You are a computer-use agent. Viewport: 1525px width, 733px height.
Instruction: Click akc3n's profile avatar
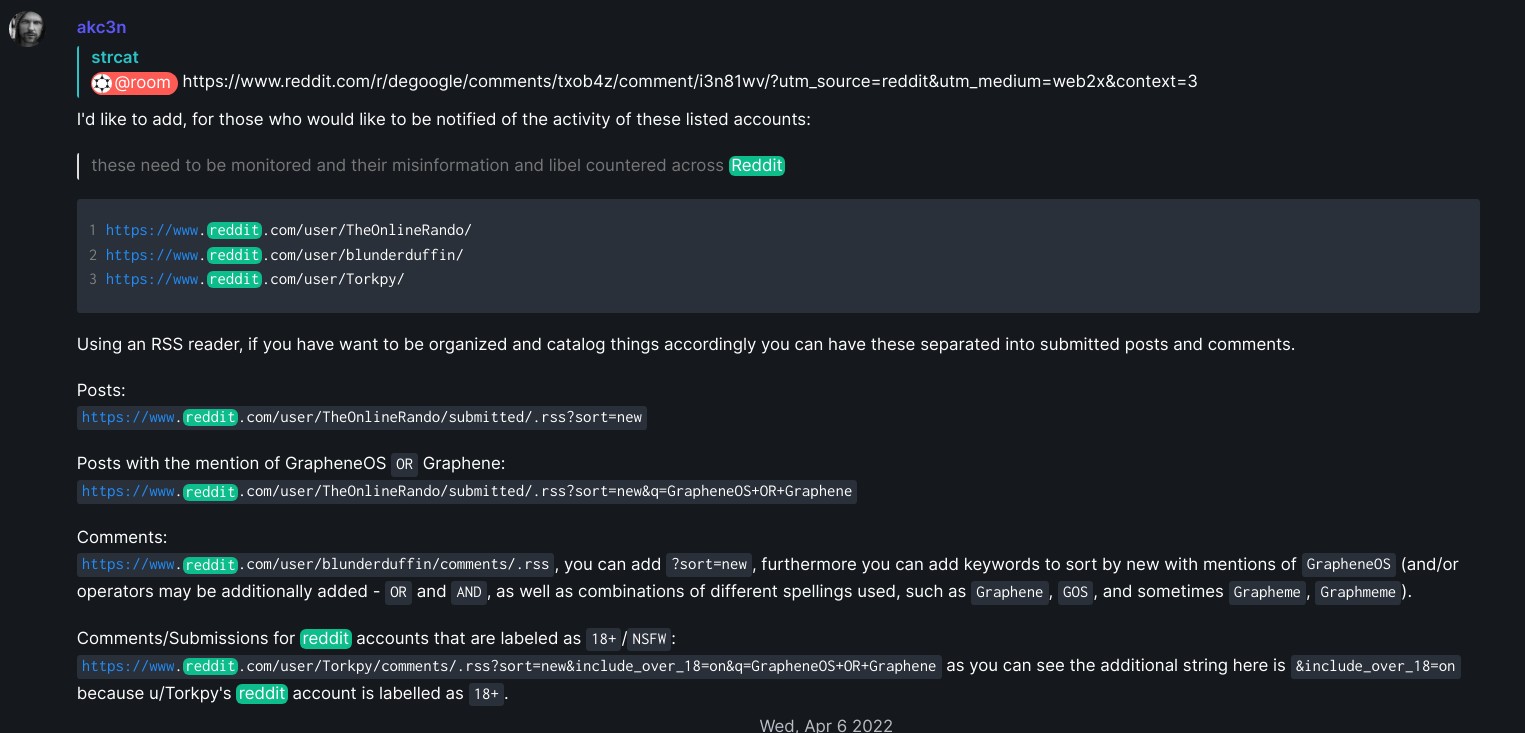click(x=27, y=29)
